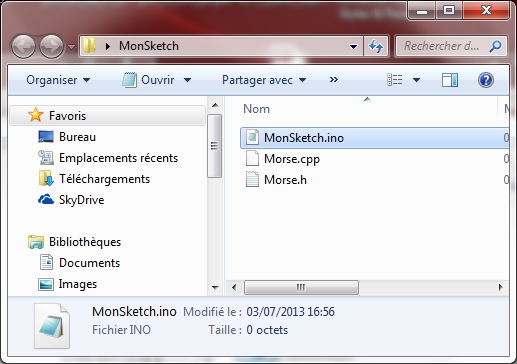Select the MonSketch.ino file
This screenshot has width=517, height=364.
(374, 138)
